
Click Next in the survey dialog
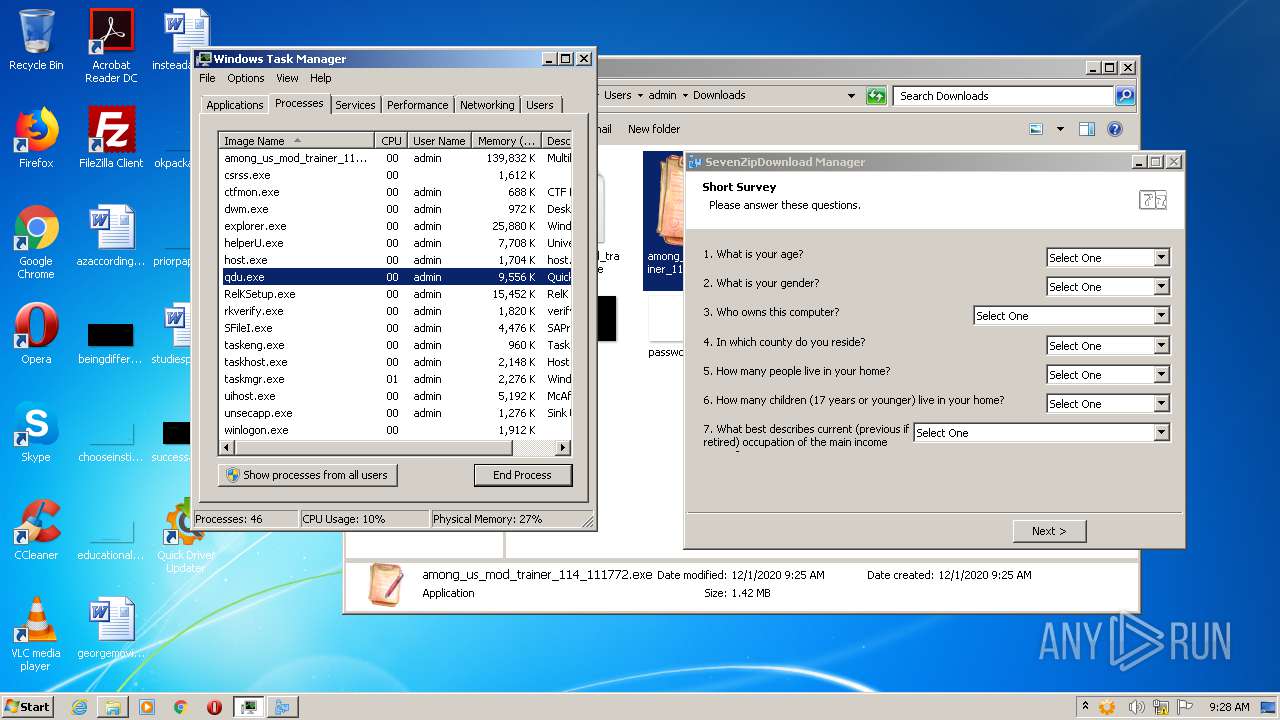(x=1049, y=531)
